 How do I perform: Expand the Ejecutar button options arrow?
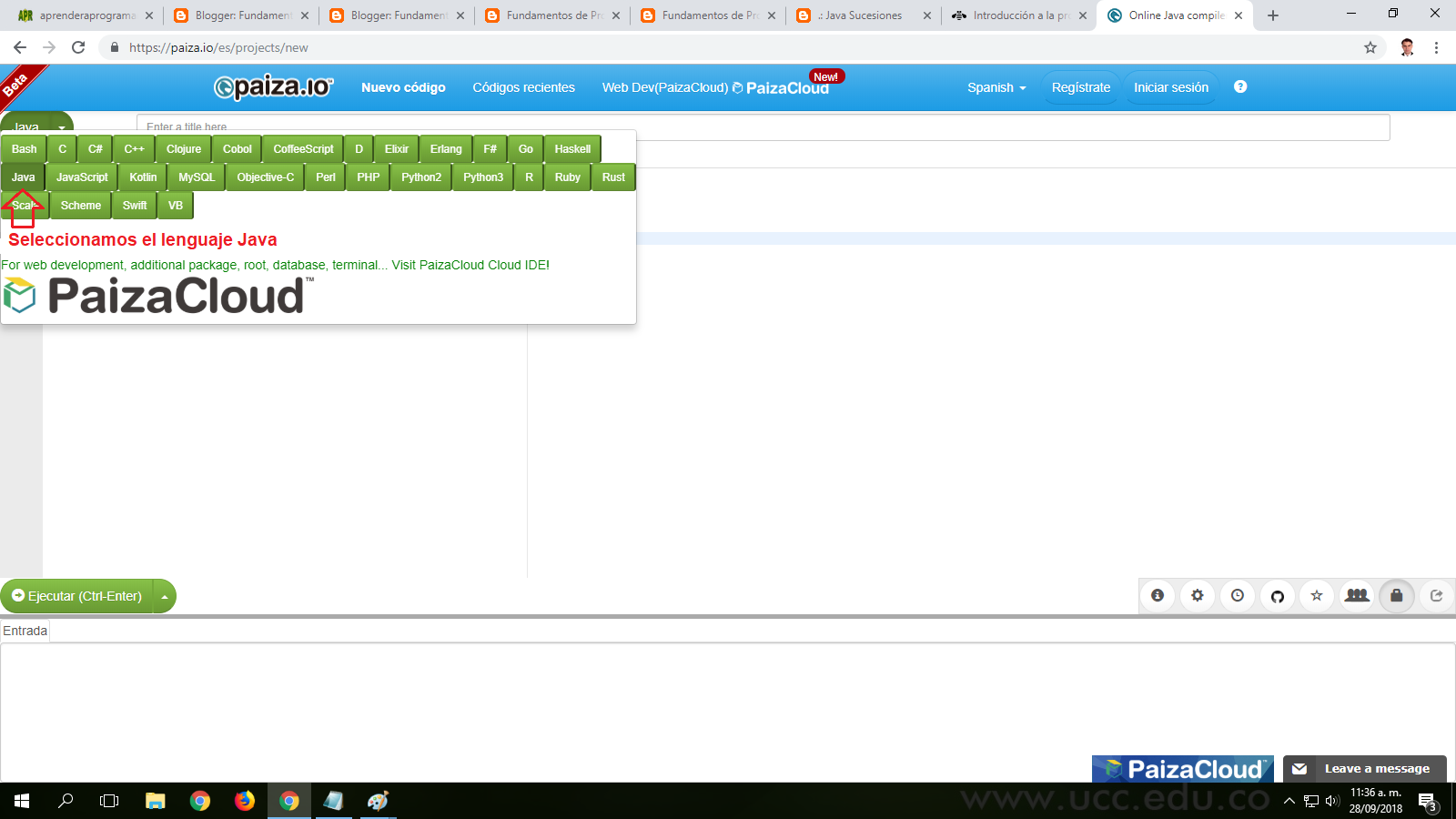coord(163,596)
